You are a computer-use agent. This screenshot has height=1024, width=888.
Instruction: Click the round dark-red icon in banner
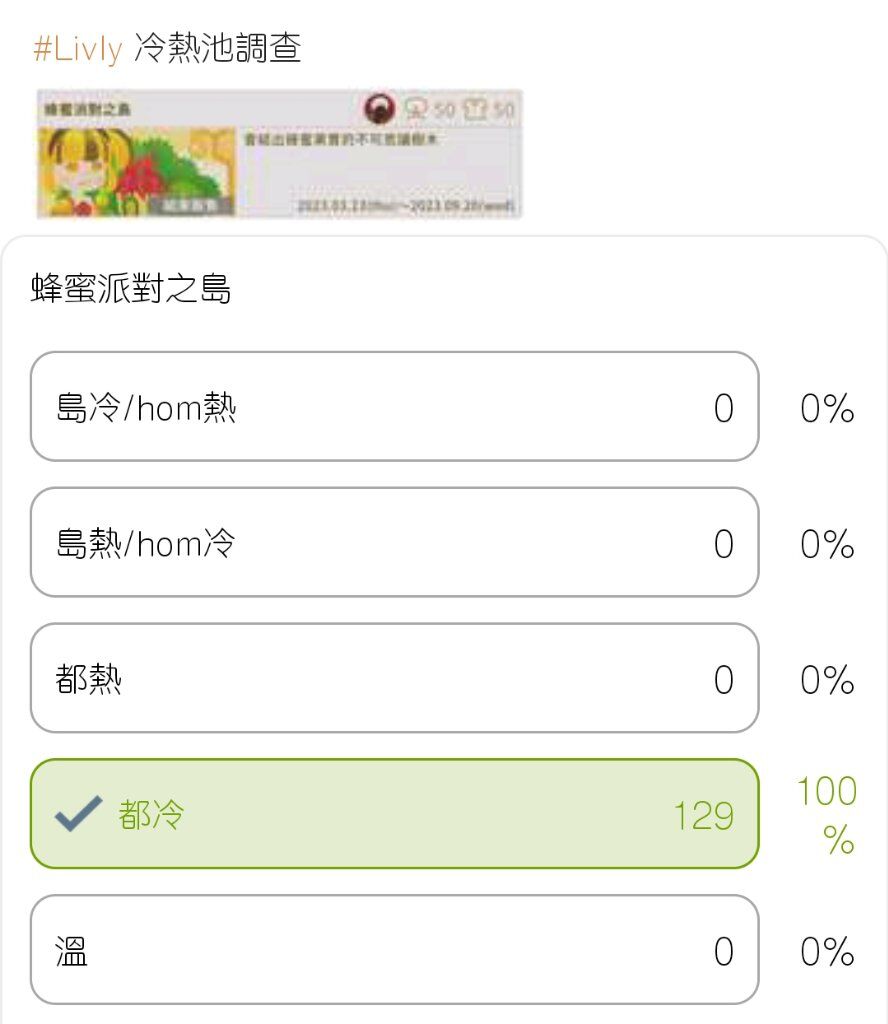point(379,108)
